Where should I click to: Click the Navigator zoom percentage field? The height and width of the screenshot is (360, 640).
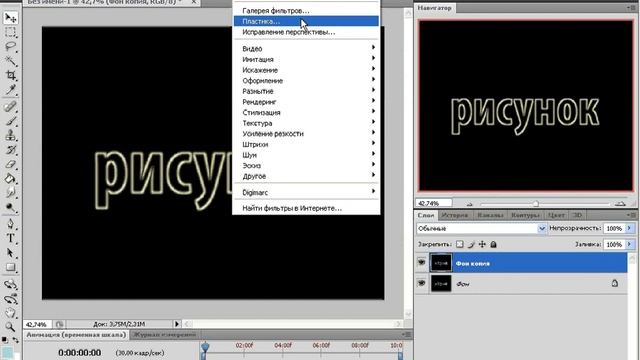click(x=434, y=203)
